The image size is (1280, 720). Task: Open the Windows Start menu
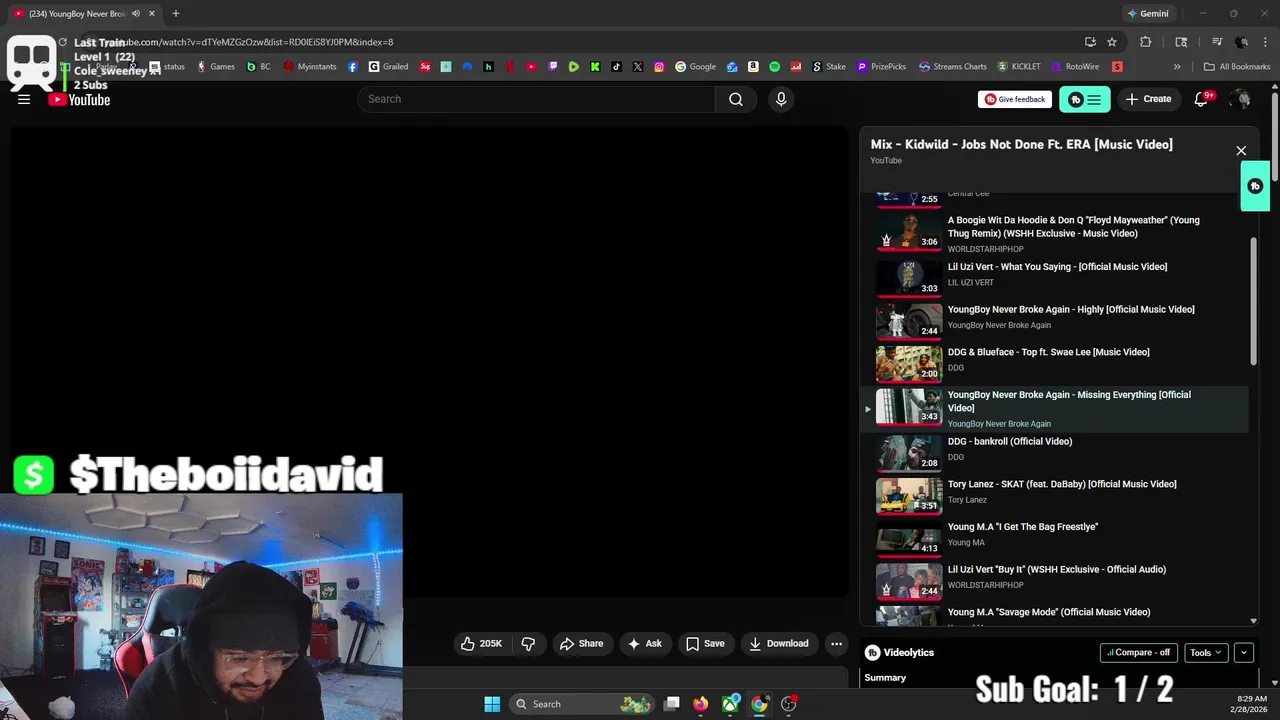click(x=492, y=704)
